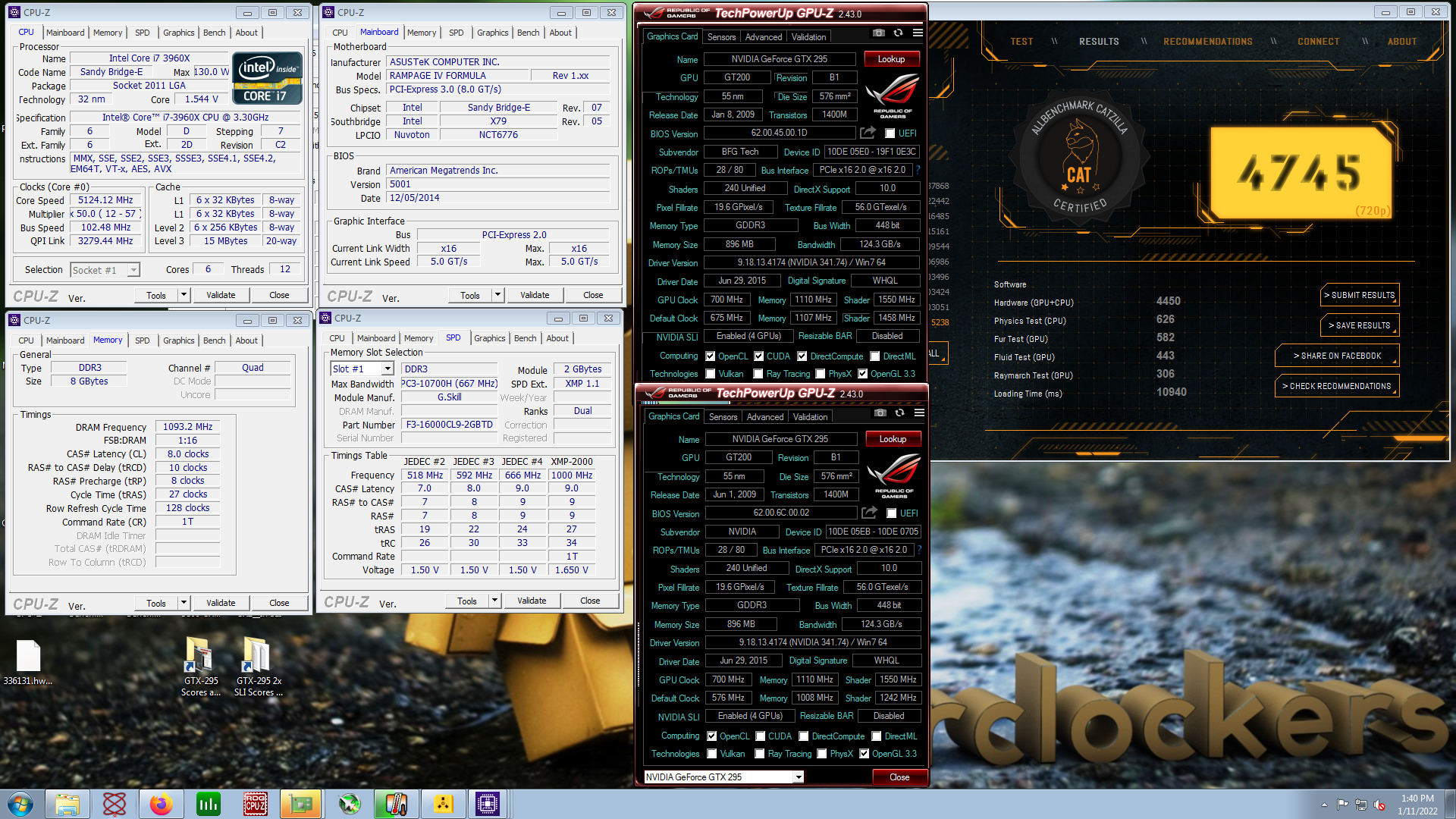Open Bench tab in CPU-Z Processor window
Image resolution: width=1456 pixels, height=819 pixels.
pos(215,33)
